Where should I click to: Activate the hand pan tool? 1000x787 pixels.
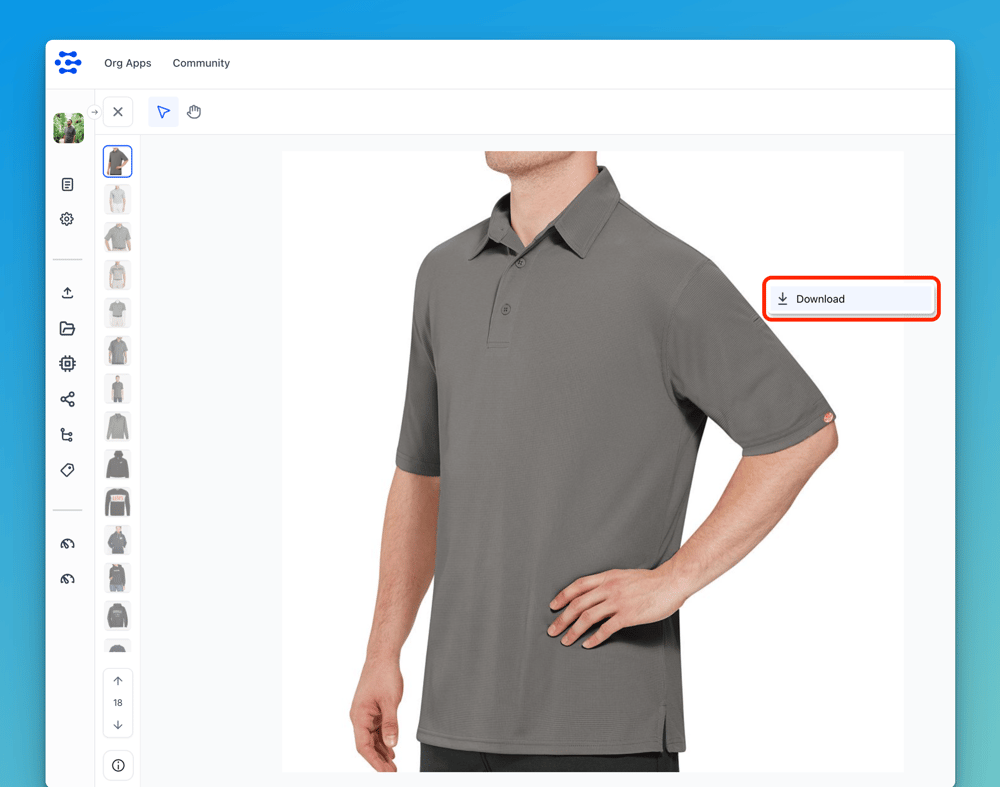[x=194, y=112]
